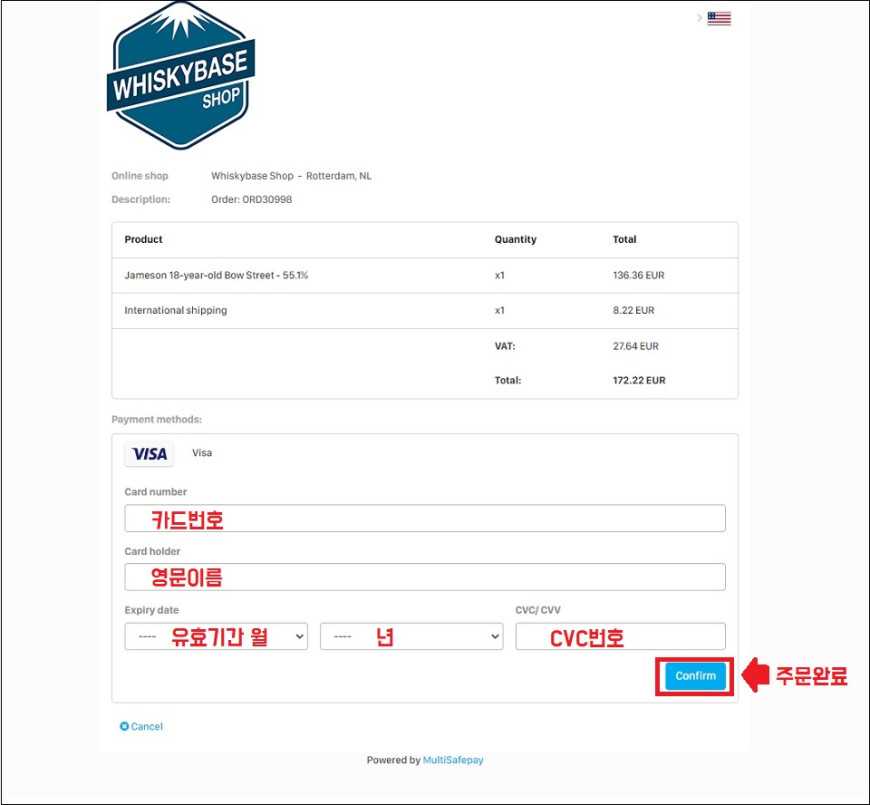
Task: Click the Jameson row quantity x1
Action: point(500,275)
